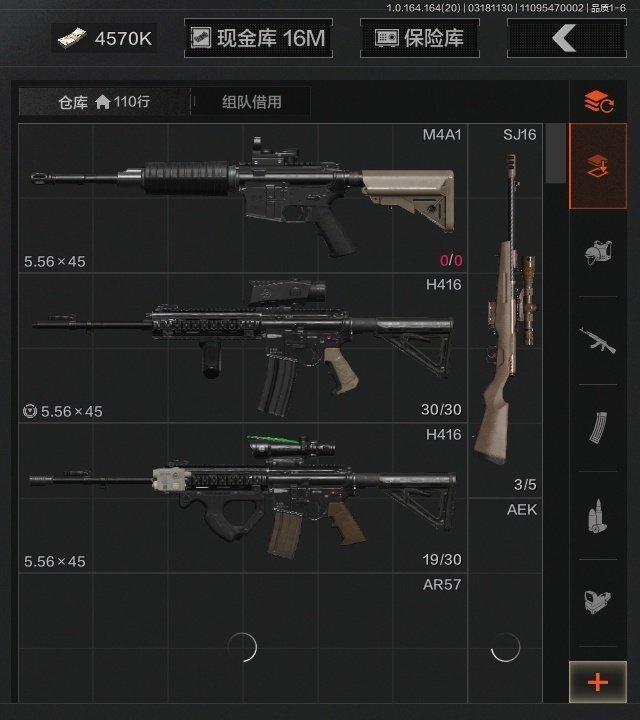Select the ammunition bullets category icon

tap(598, 516)
